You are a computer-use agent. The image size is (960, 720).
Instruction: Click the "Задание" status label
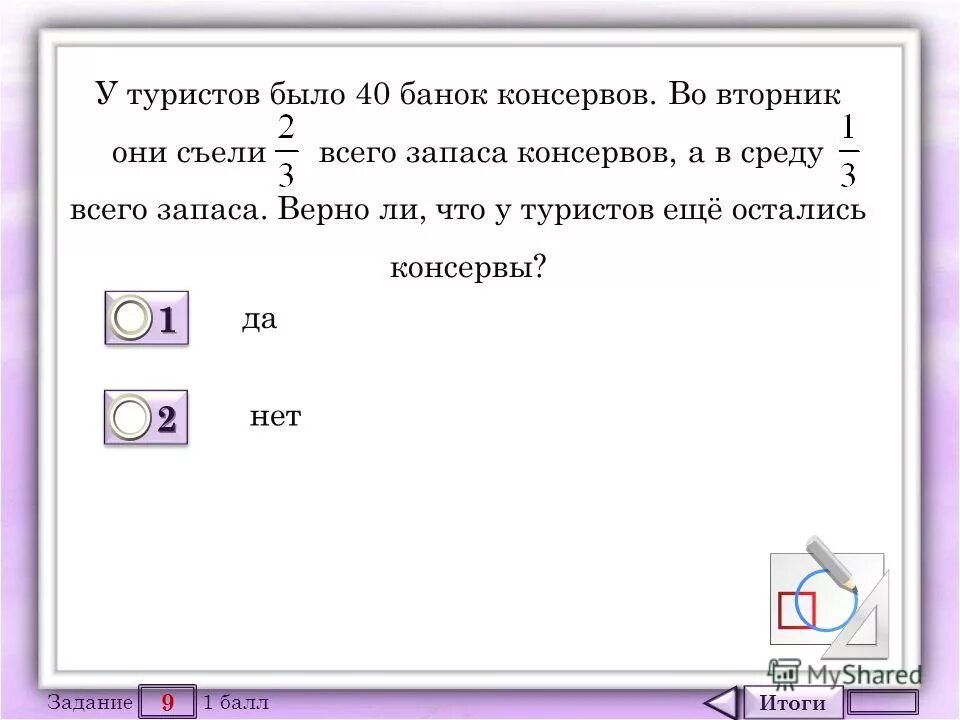pos(90,702)
